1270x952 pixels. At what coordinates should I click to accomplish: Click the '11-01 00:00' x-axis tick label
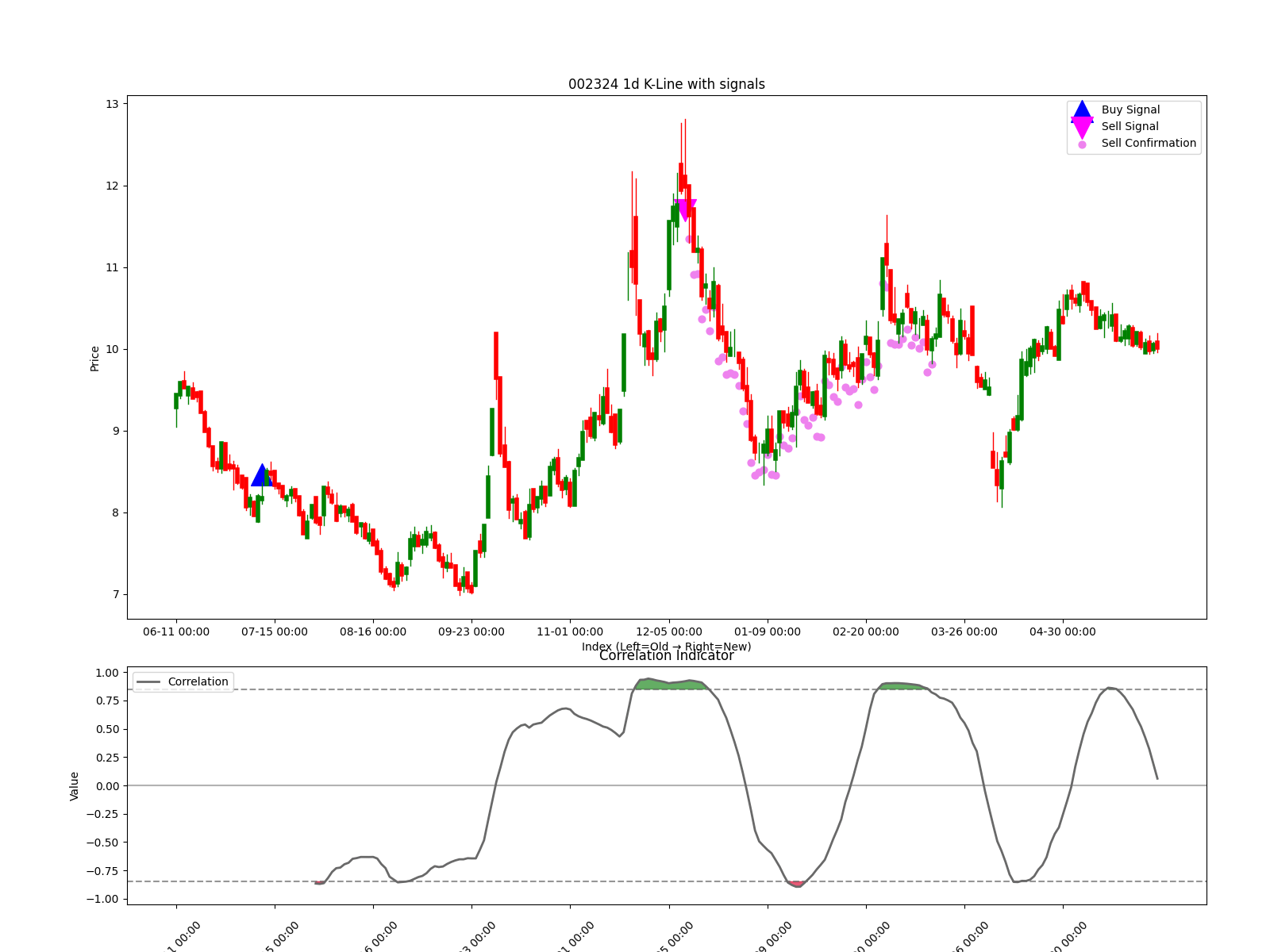(570, 631)
